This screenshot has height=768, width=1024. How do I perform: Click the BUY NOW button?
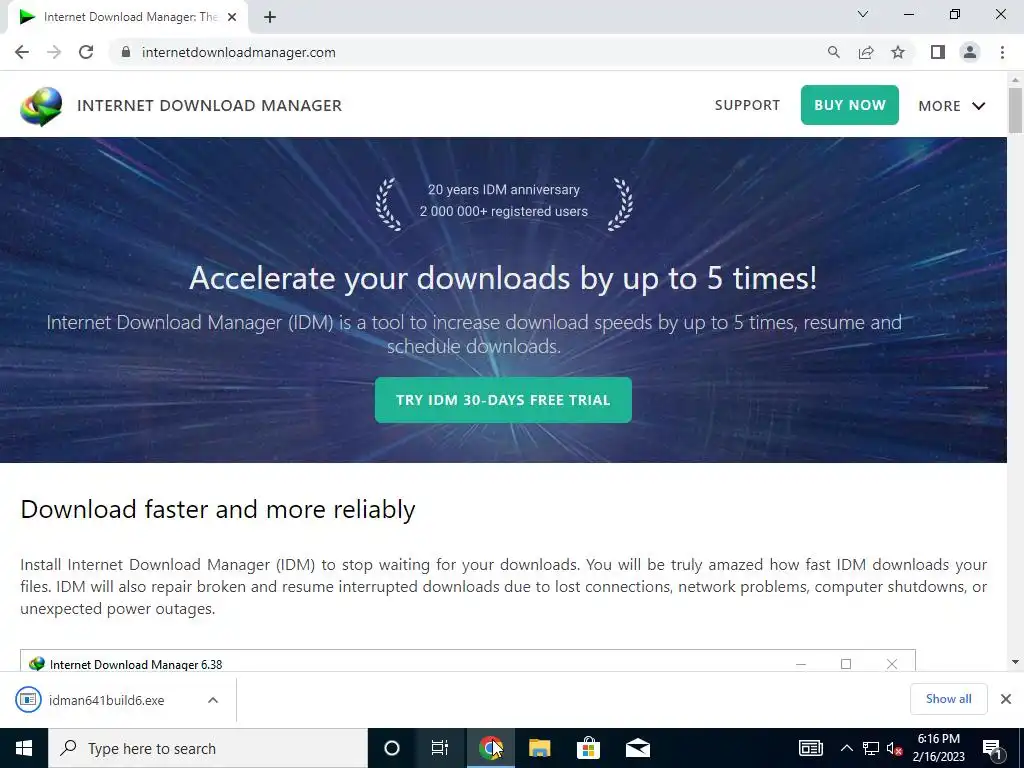pos(850,105)
